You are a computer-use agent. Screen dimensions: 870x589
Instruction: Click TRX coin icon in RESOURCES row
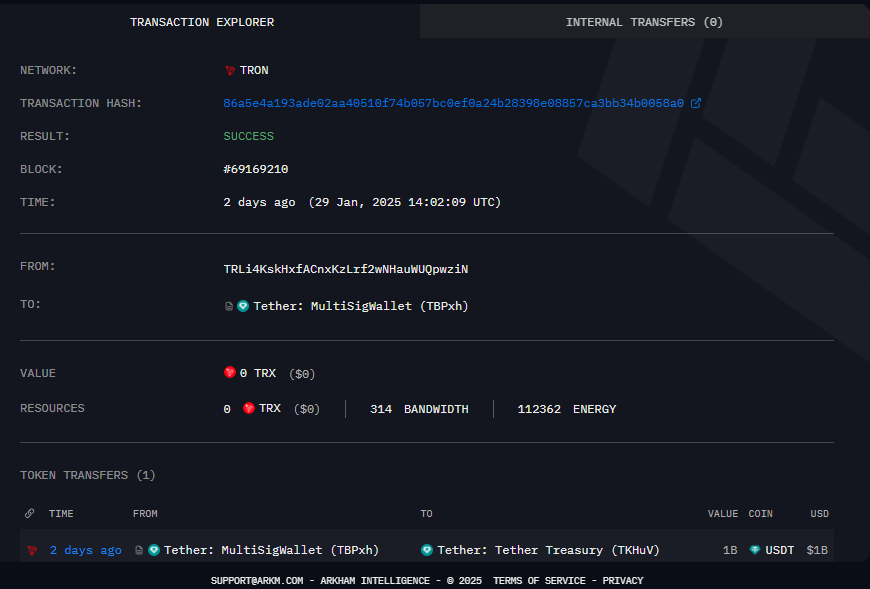[249, 408]
